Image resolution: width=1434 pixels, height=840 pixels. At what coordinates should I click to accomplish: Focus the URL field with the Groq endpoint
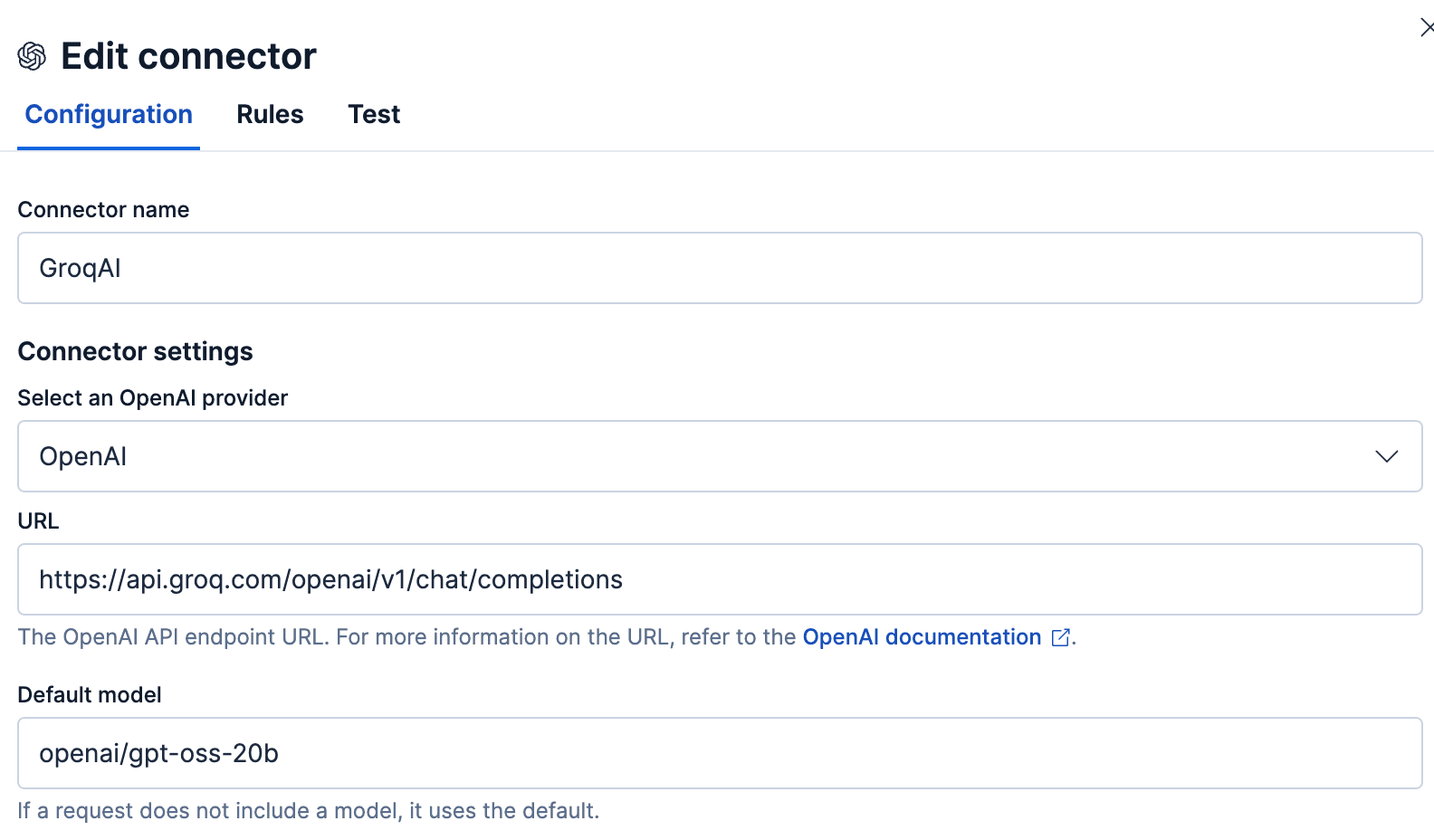[720, 579]
